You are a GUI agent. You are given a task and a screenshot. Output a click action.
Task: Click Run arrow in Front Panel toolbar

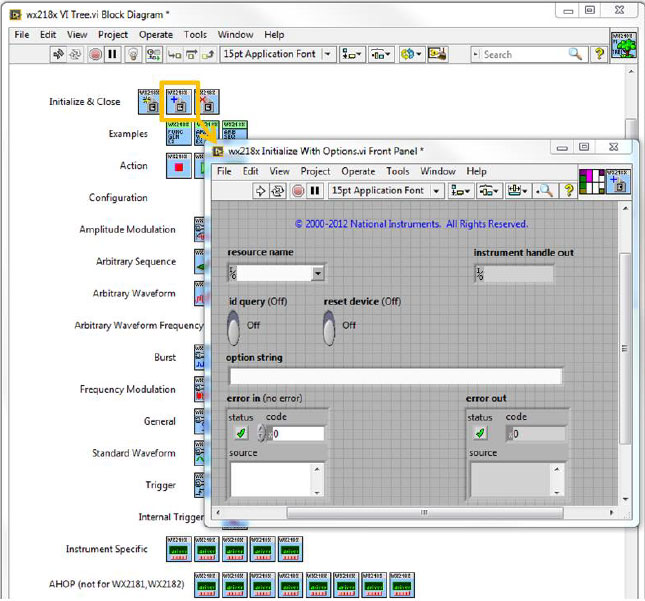coord(261,191)
